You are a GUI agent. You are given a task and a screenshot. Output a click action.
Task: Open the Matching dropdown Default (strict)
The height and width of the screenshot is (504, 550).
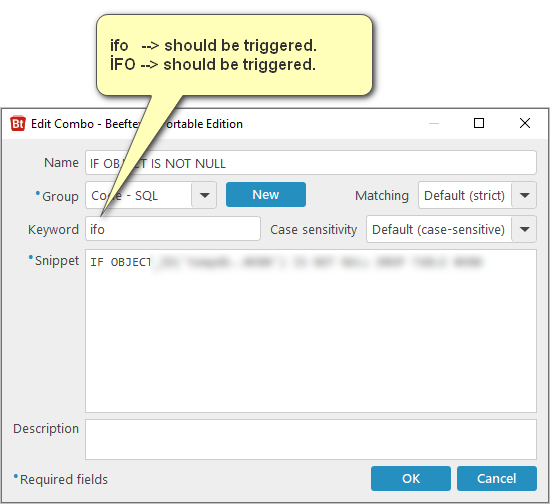click(x=477, y=195)
